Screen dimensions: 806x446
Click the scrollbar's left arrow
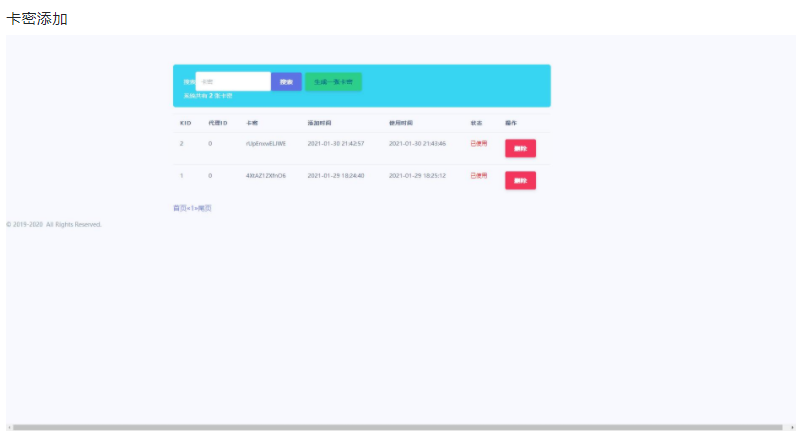pyautogui.click(x=9, y=427)
